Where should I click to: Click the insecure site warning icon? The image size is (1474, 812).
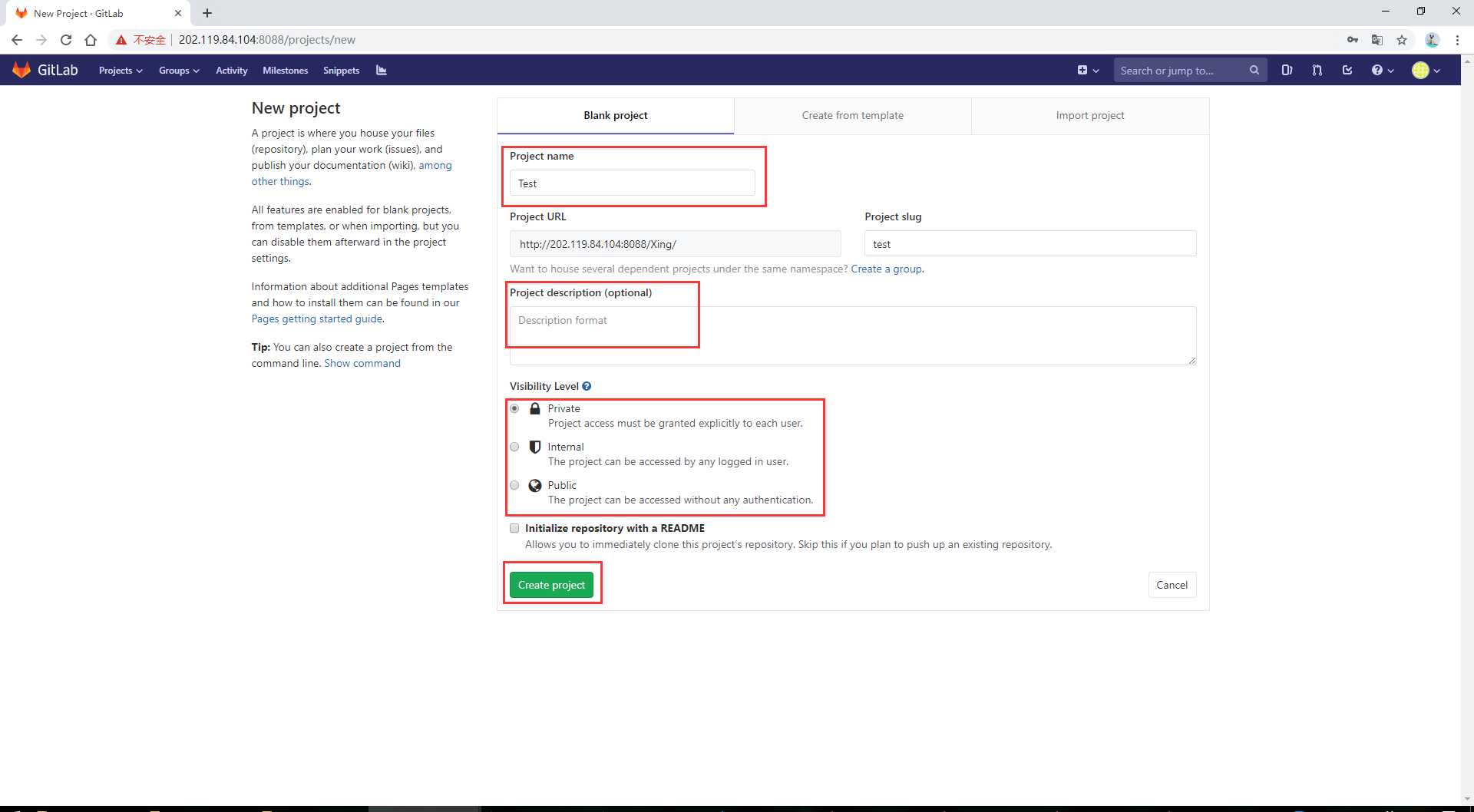tap(121, 40)
